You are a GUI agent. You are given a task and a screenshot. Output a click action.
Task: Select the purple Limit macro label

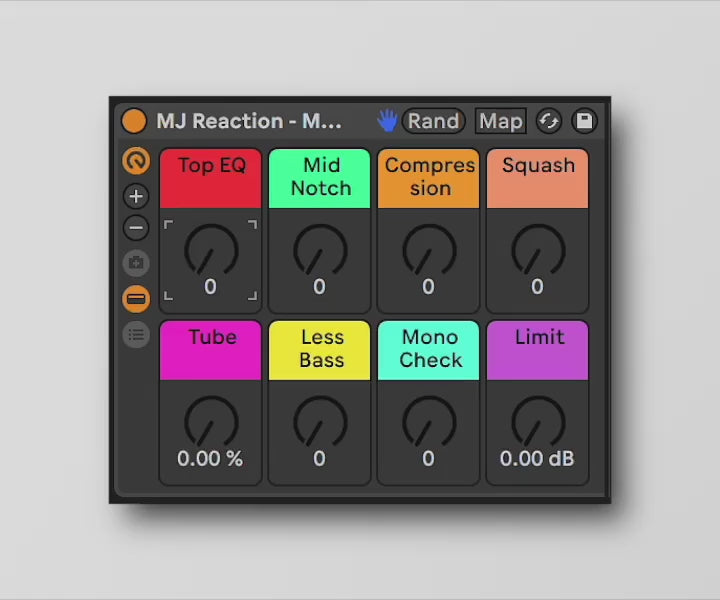coord(537,350)
